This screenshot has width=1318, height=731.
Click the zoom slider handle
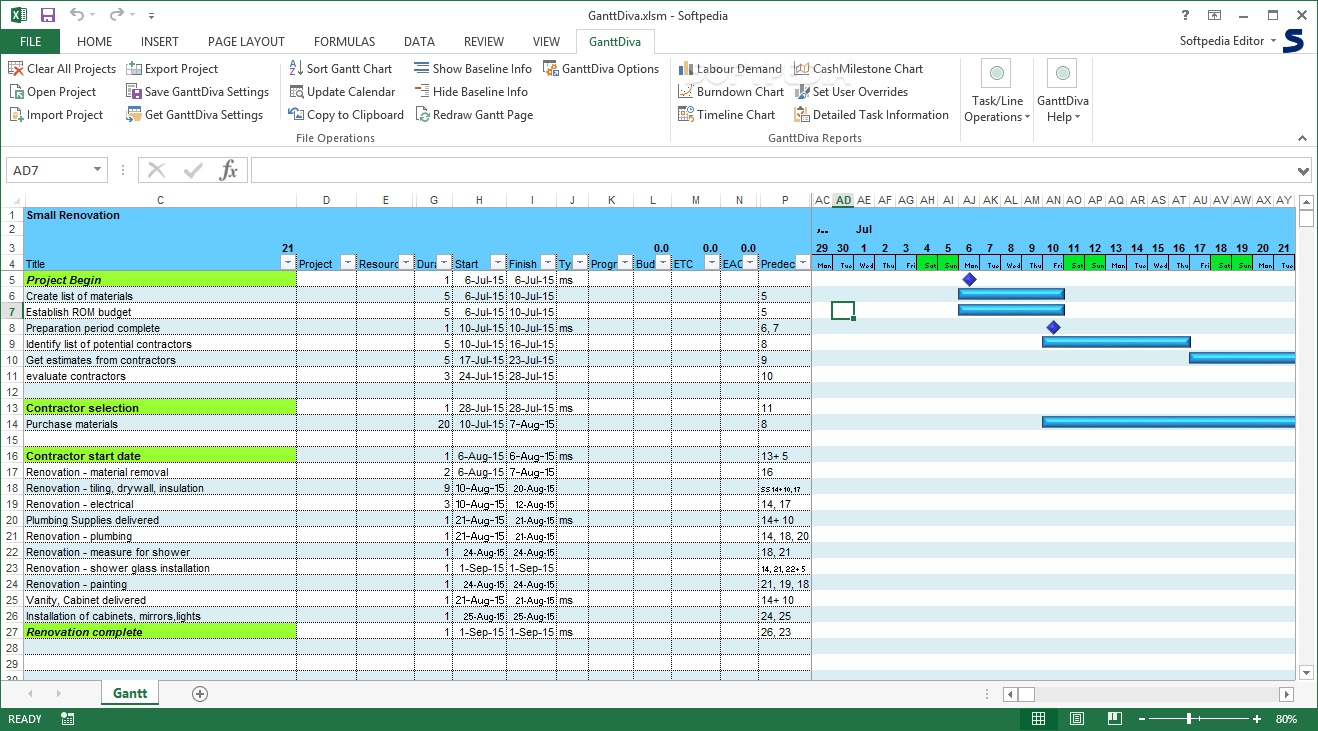[1188, 719]
